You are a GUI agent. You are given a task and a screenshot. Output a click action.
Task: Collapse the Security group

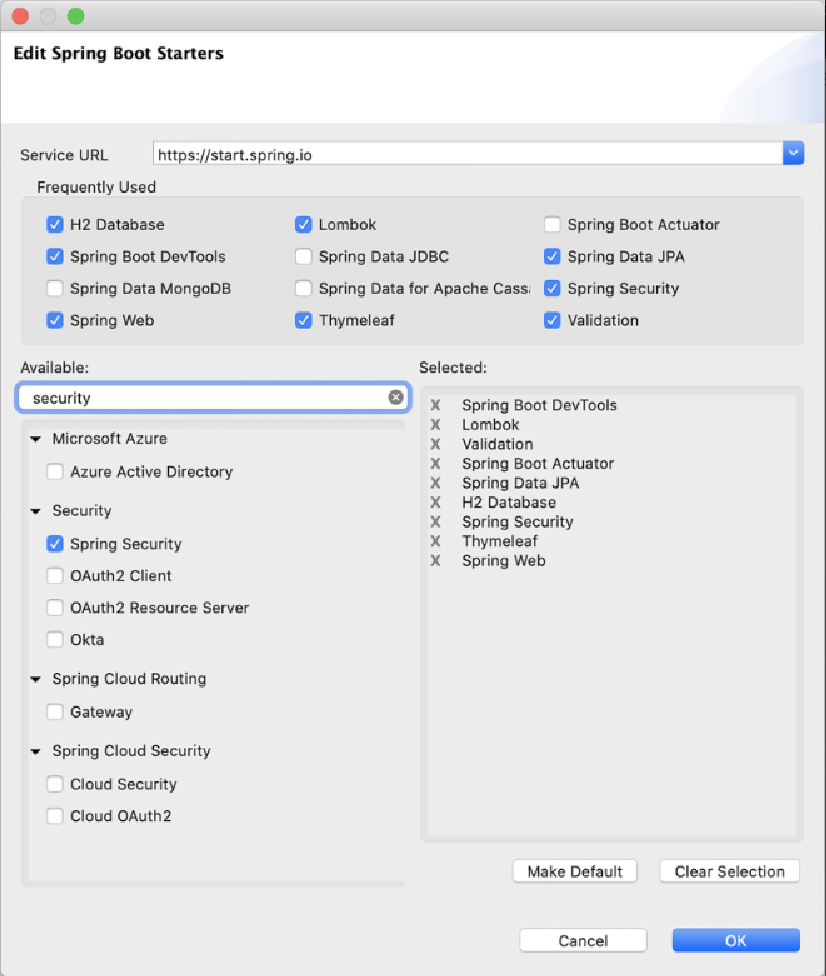[35, 512]
